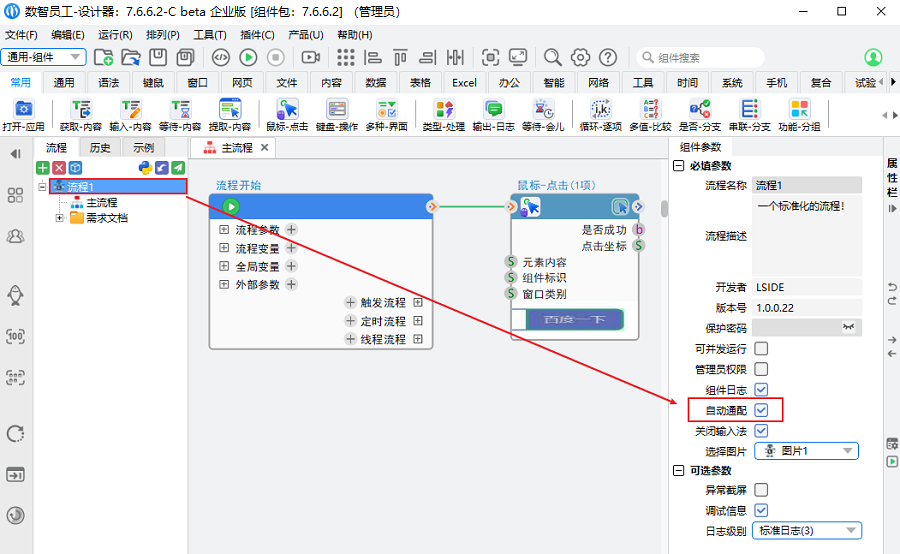Expand the 需求文档 folder node
Image resolution: width=900 pixels, height=554 pixels.
click(x=60, y=218)
